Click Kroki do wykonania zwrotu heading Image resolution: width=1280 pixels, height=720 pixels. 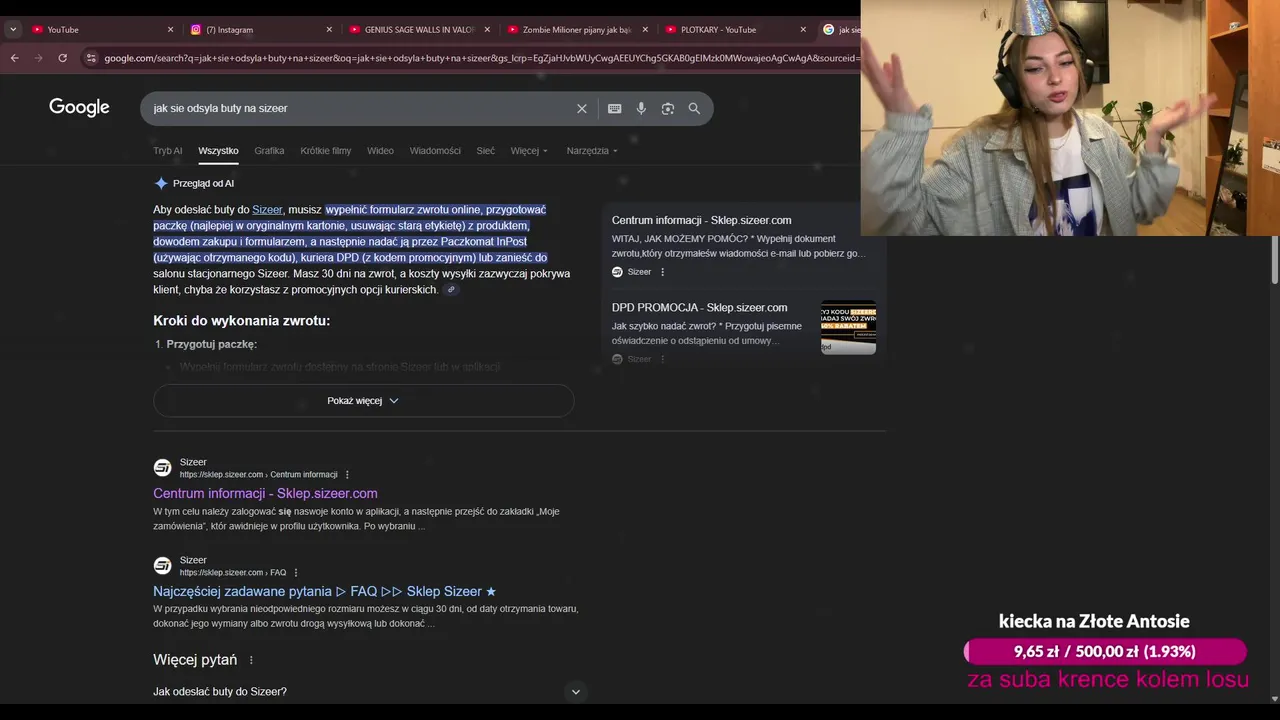tap(241, 321)
